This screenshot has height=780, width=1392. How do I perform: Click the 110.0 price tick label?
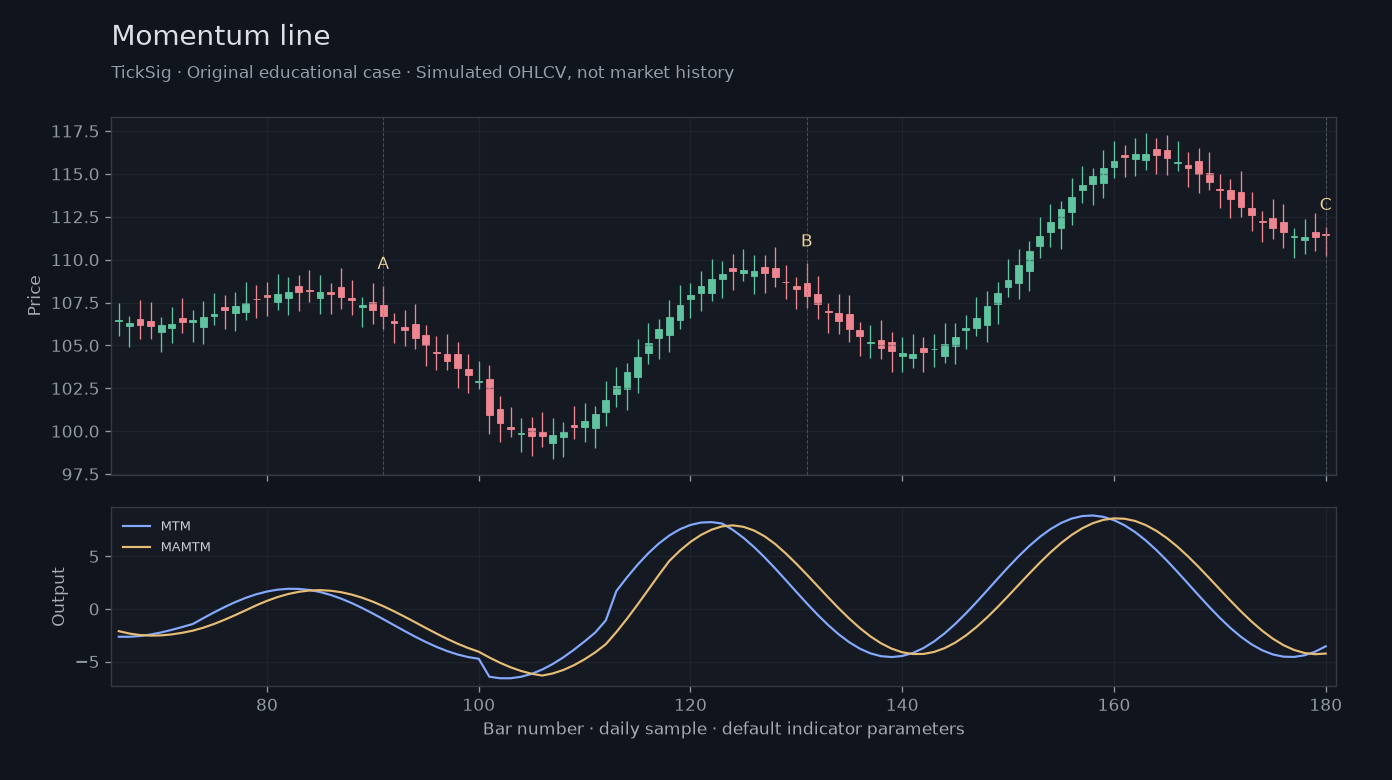(77, 261)
